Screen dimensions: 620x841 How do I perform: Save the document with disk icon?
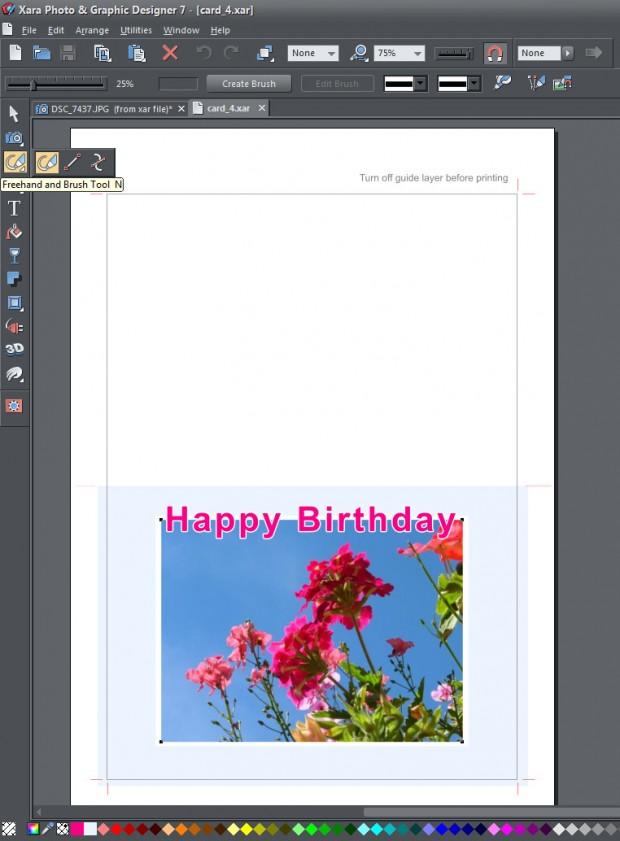pos(68,53)
